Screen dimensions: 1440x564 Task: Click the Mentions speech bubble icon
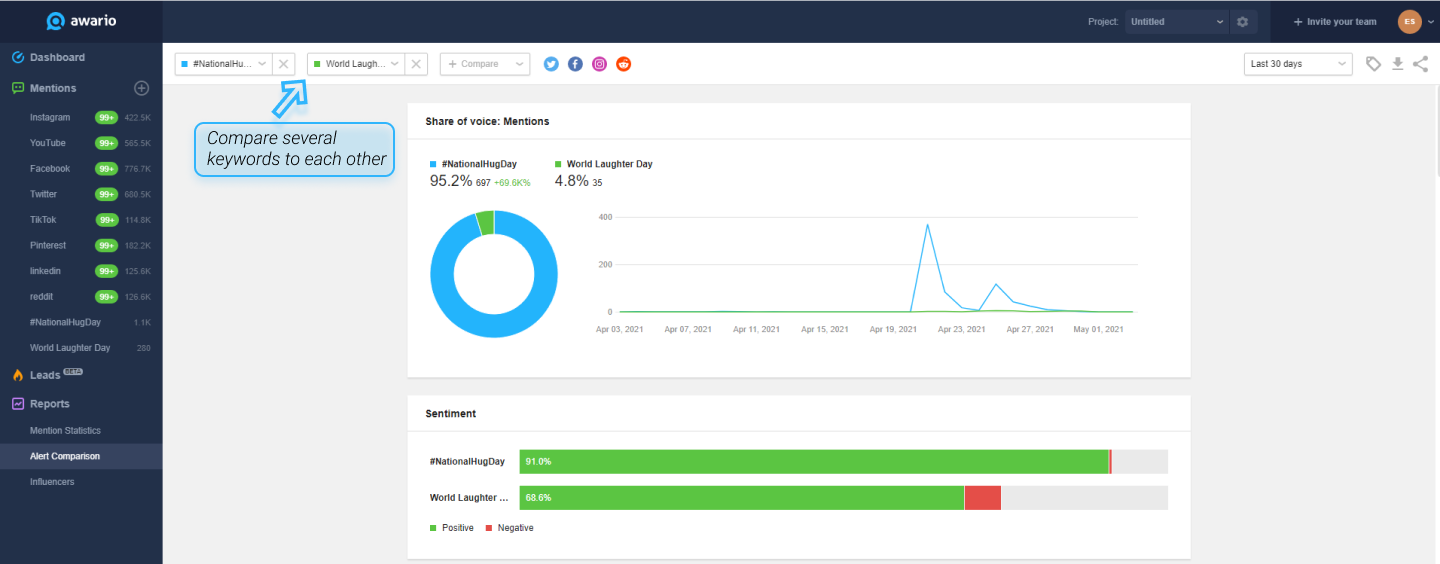(18, 88)
